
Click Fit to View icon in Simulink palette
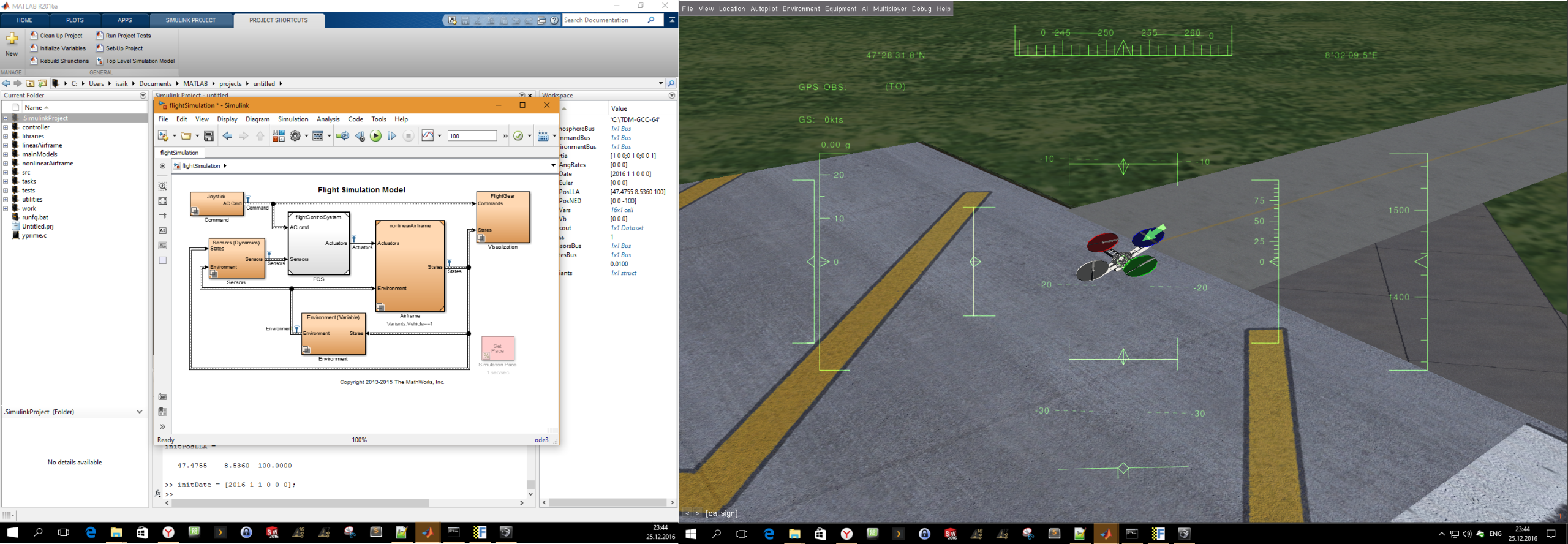[162, 201]
